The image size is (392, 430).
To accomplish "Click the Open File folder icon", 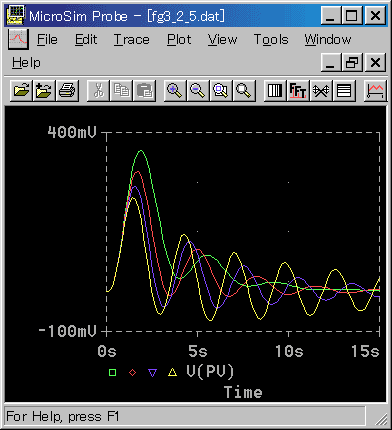I will click(x=21, y=90).
